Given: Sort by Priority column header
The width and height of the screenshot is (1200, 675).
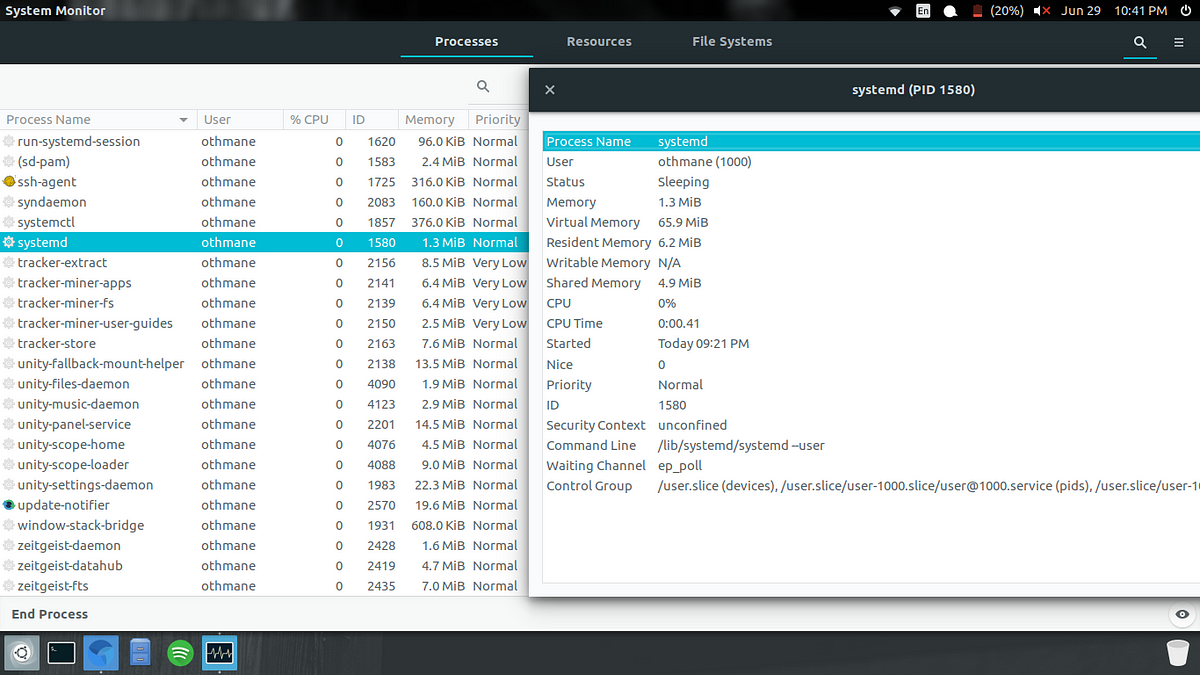Looking at the screenshot, I should coord(498,119).
